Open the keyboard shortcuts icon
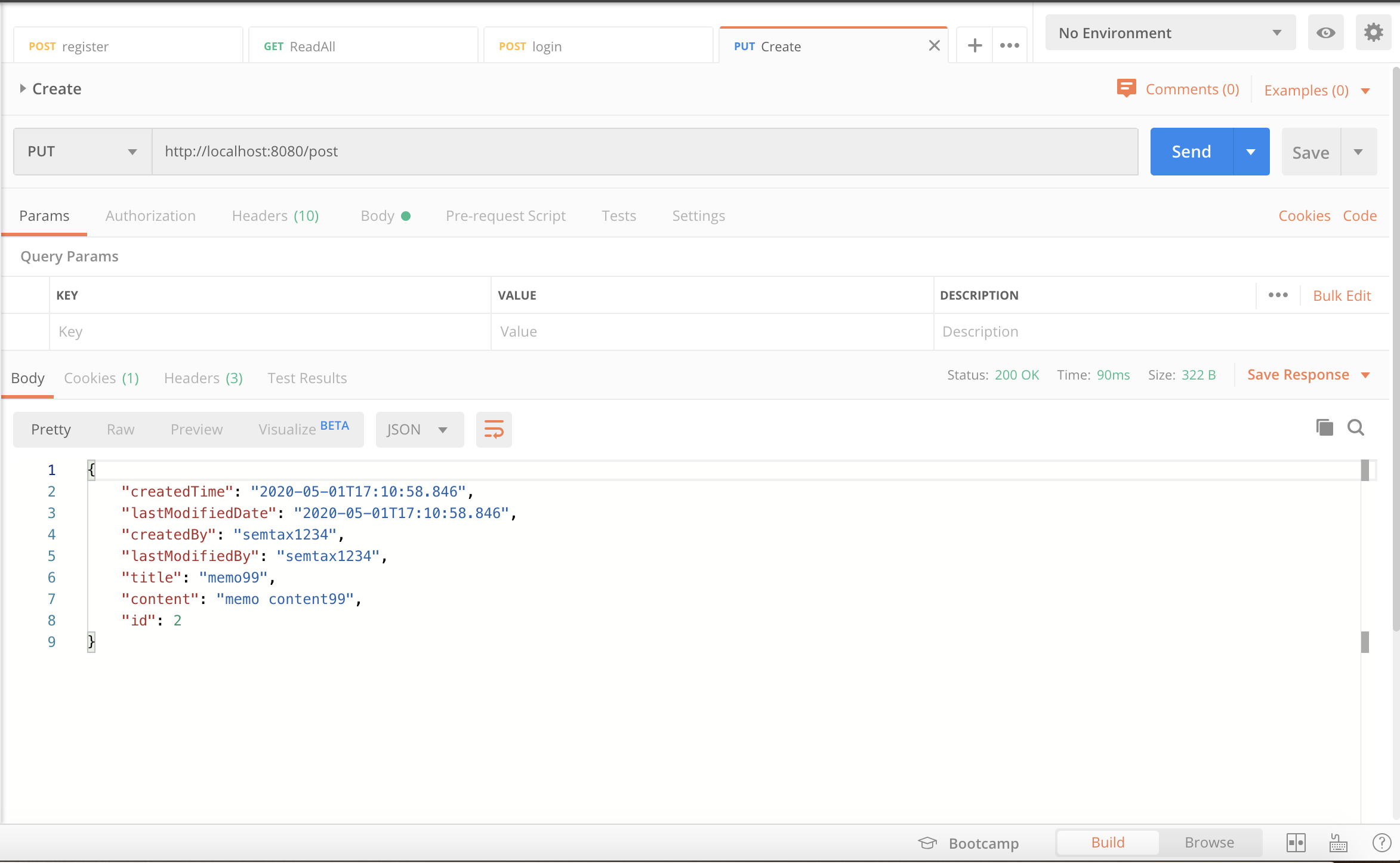Image resolution: width=1400 pixels, height=863 pixels. [x=1339, y=843]
